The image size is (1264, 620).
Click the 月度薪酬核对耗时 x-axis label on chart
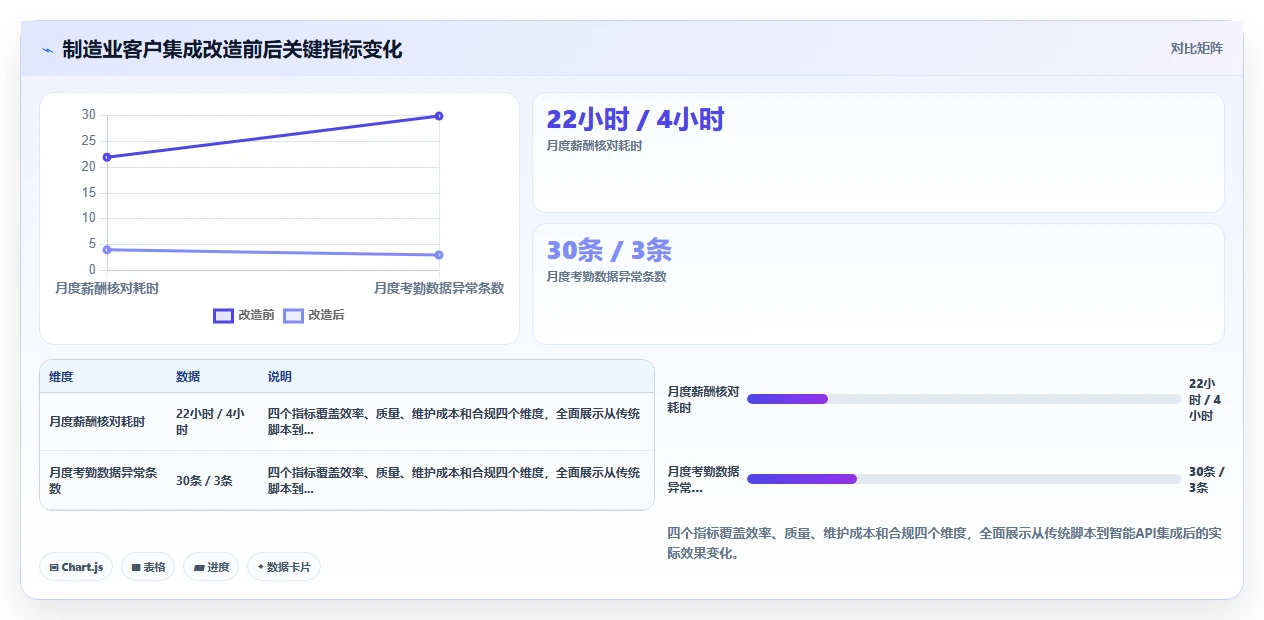pyautogui.click(x=107, y=288)
